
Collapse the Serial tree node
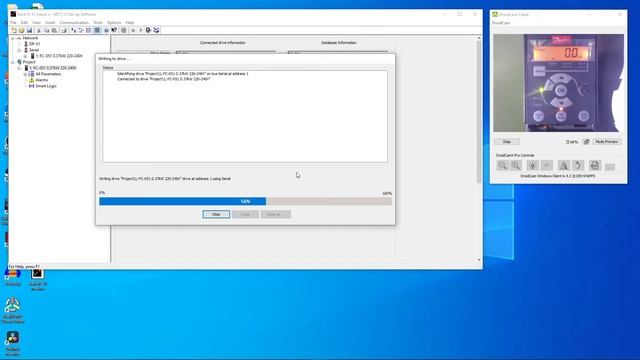click(19, 50)
